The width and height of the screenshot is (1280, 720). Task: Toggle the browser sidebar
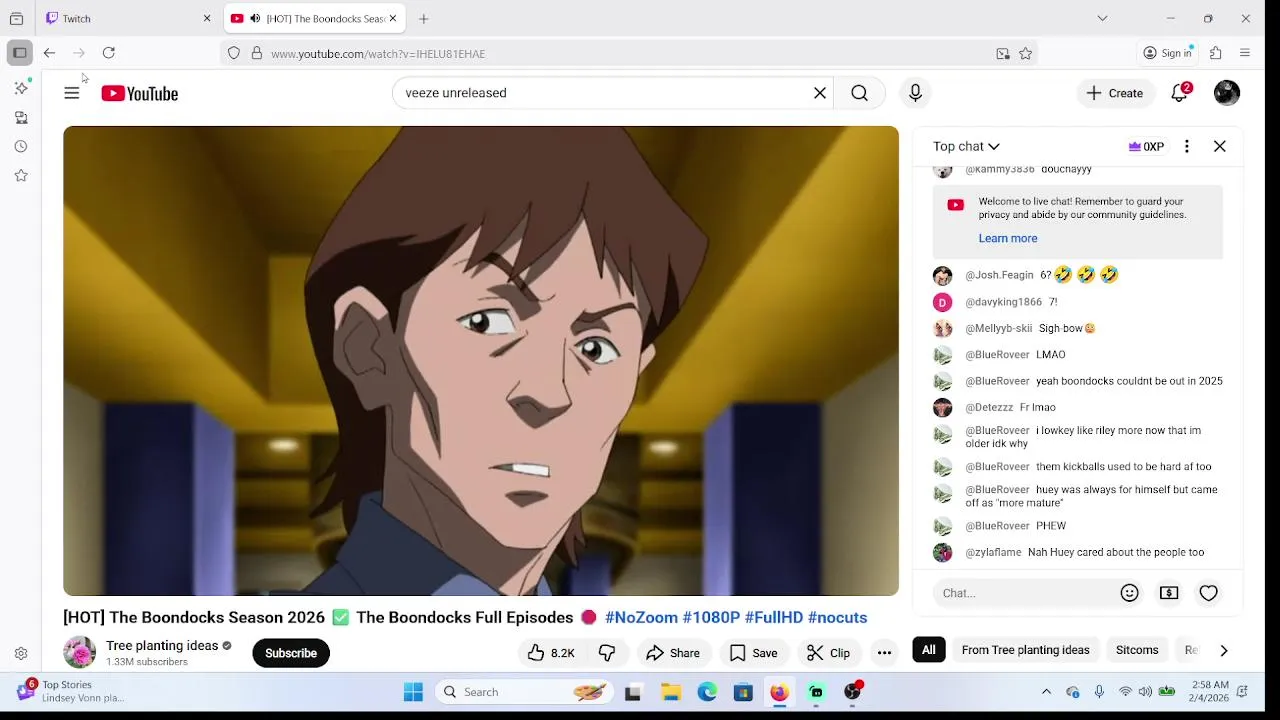point(19,53)
